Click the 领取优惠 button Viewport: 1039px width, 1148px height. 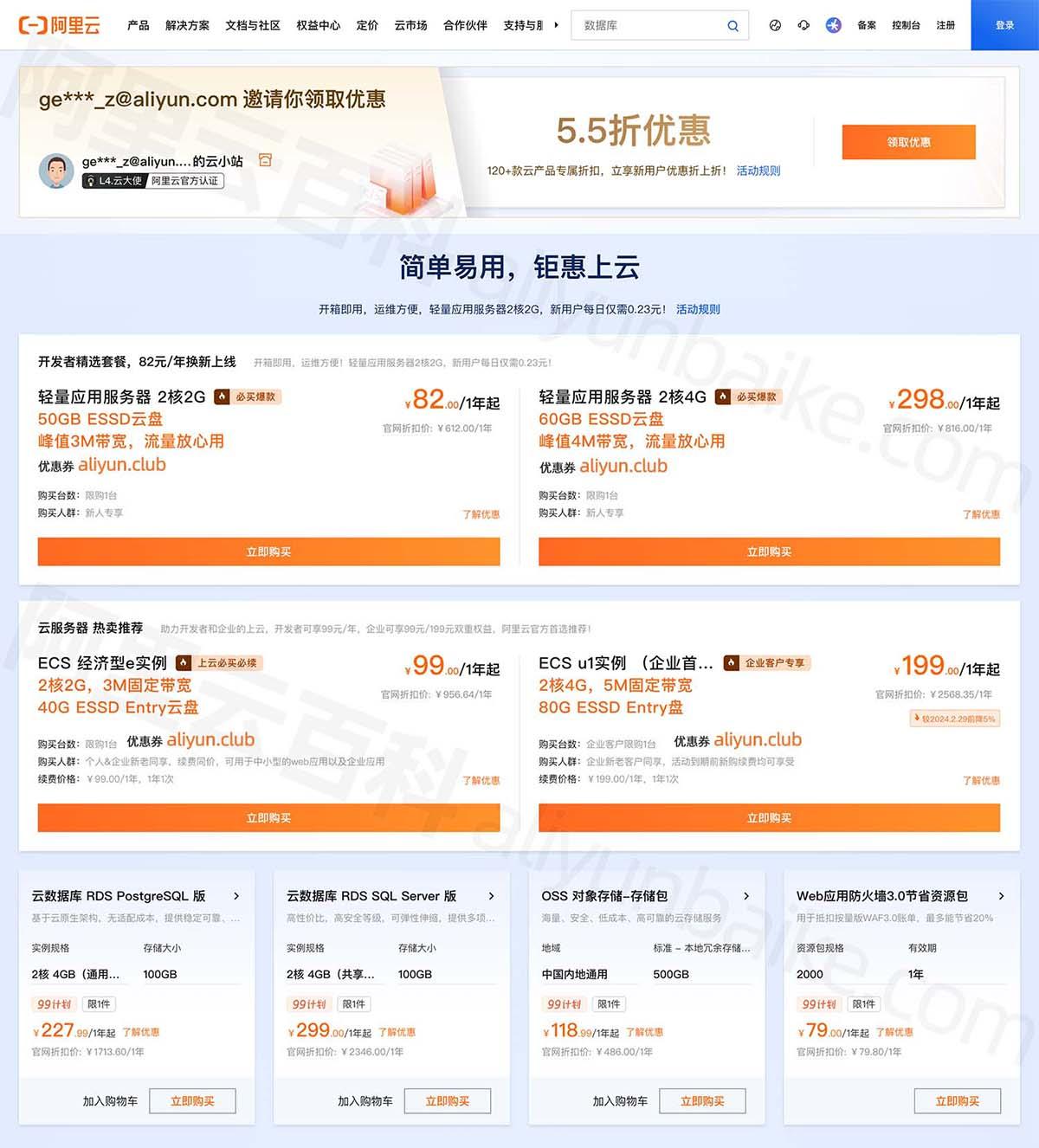point(908,142)
